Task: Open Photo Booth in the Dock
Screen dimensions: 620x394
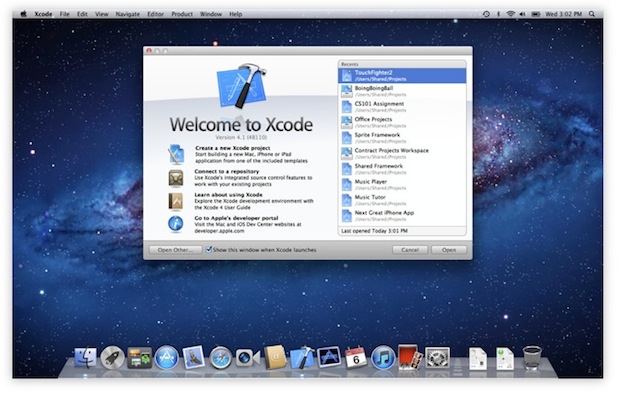Action: [410, 357]
